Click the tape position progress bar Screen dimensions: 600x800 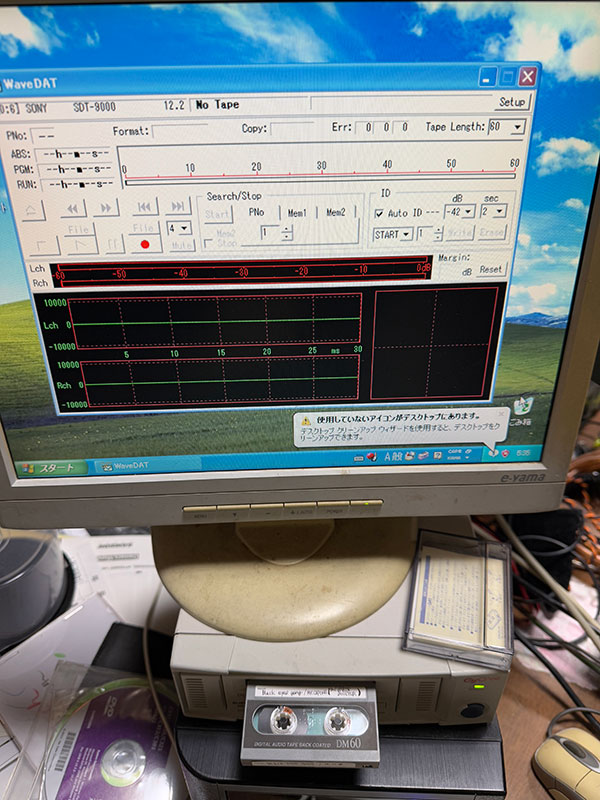coord(319,179)
